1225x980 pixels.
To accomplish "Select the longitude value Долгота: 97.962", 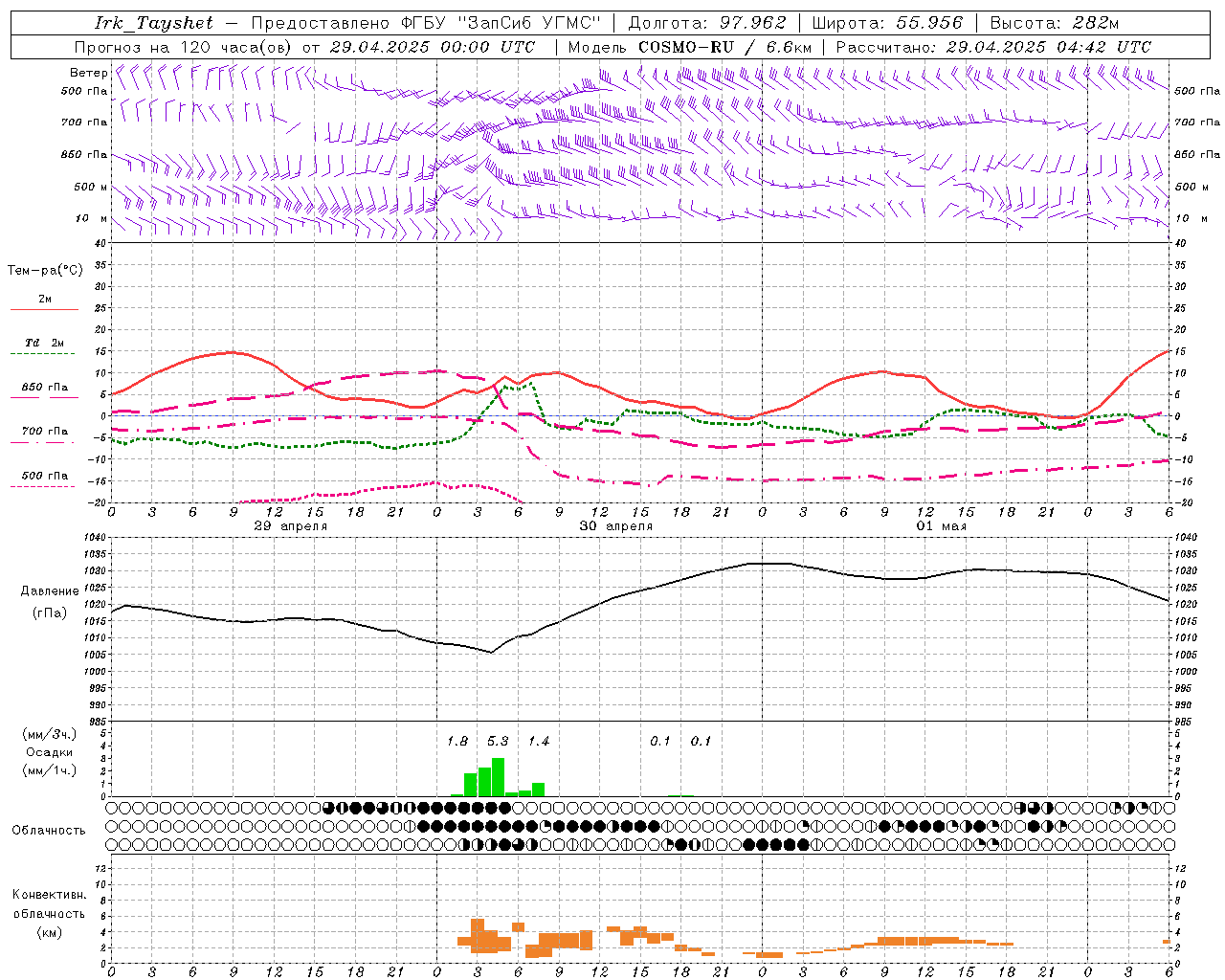I will 707,23.
